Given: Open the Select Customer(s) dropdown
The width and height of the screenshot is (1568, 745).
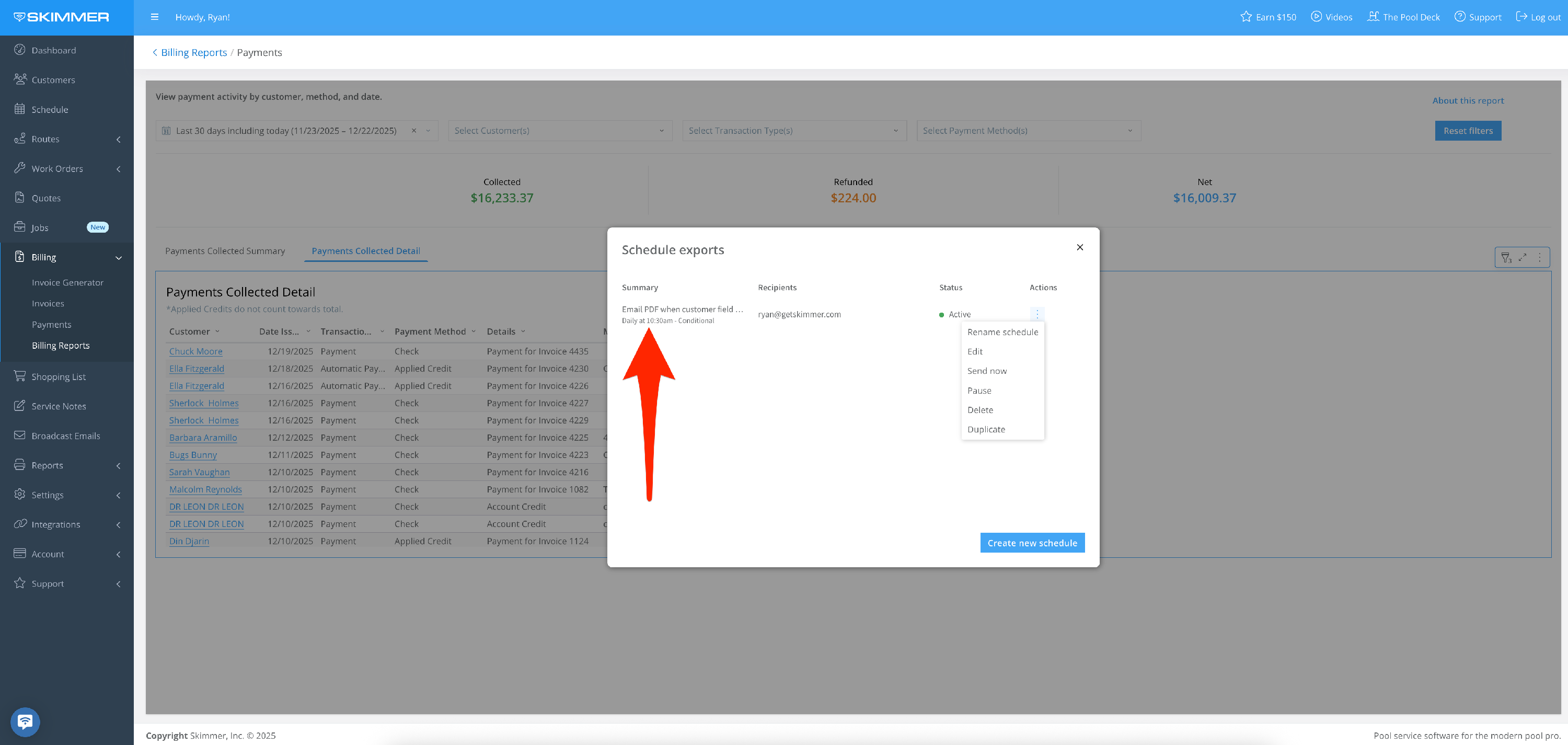Looking at the screenshot, I should pos(559,130).
